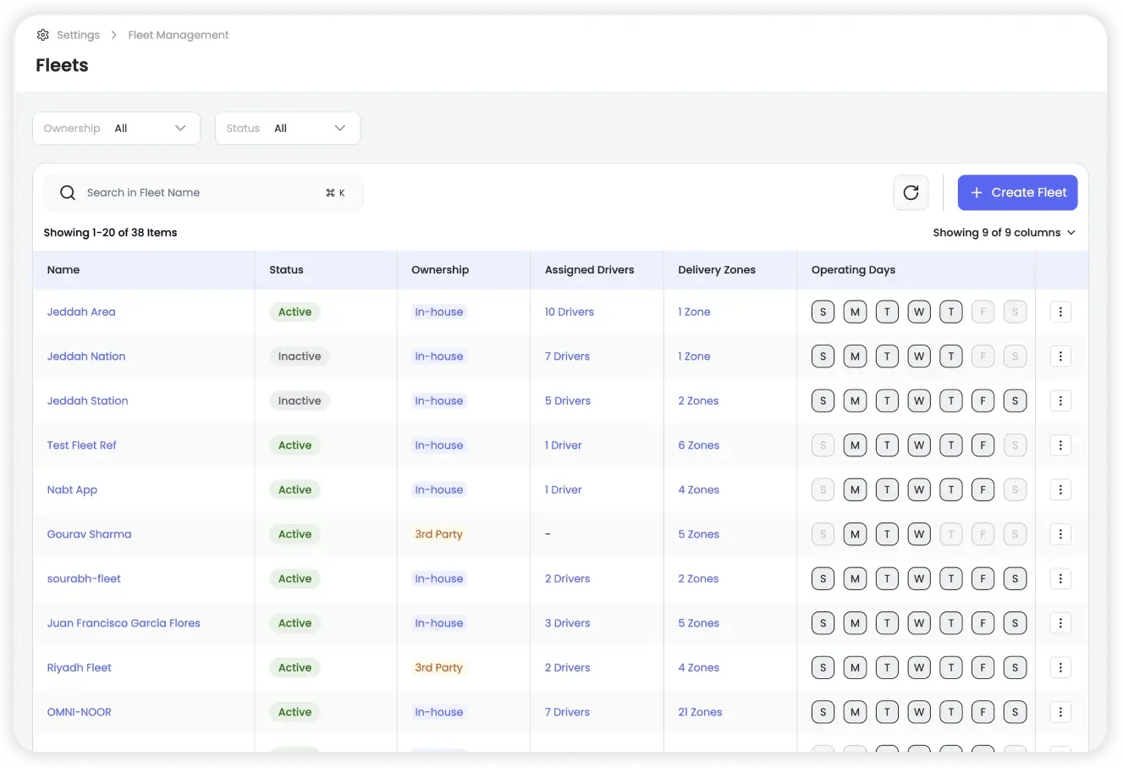The width and height of the screenshot is (1123, 768).
Task: Open the three-dot menu for Jeddah Station
Action: point(1060,400)
